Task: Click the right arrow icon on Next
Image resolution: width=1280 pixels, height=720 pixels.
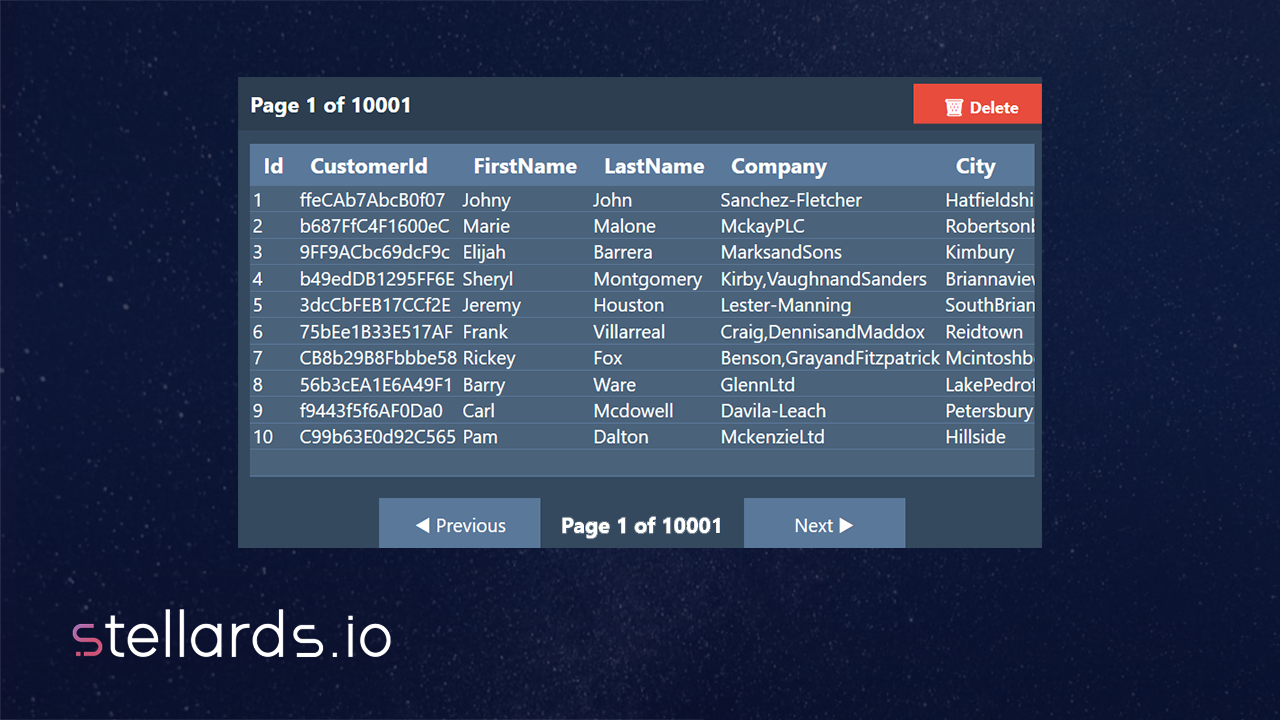Action: click(x=846, y=525)
